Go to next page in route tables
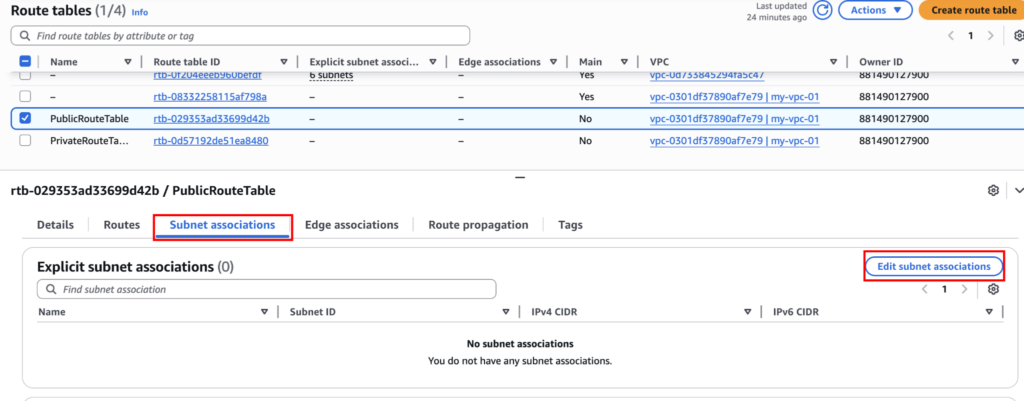 pyautogui.click(x=991, y=35)
